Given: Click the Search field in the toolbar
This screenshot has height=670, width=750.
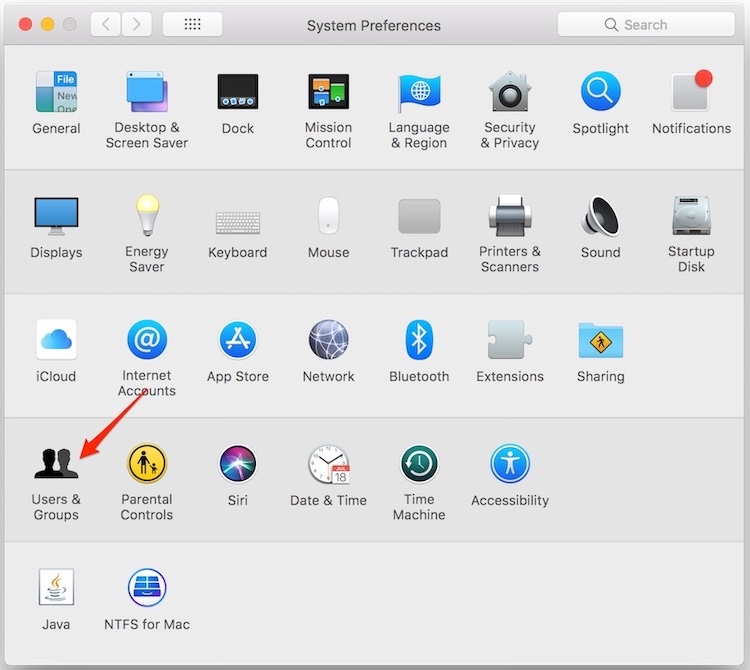Looking at the screenshot, I should (x=646, y=24).
